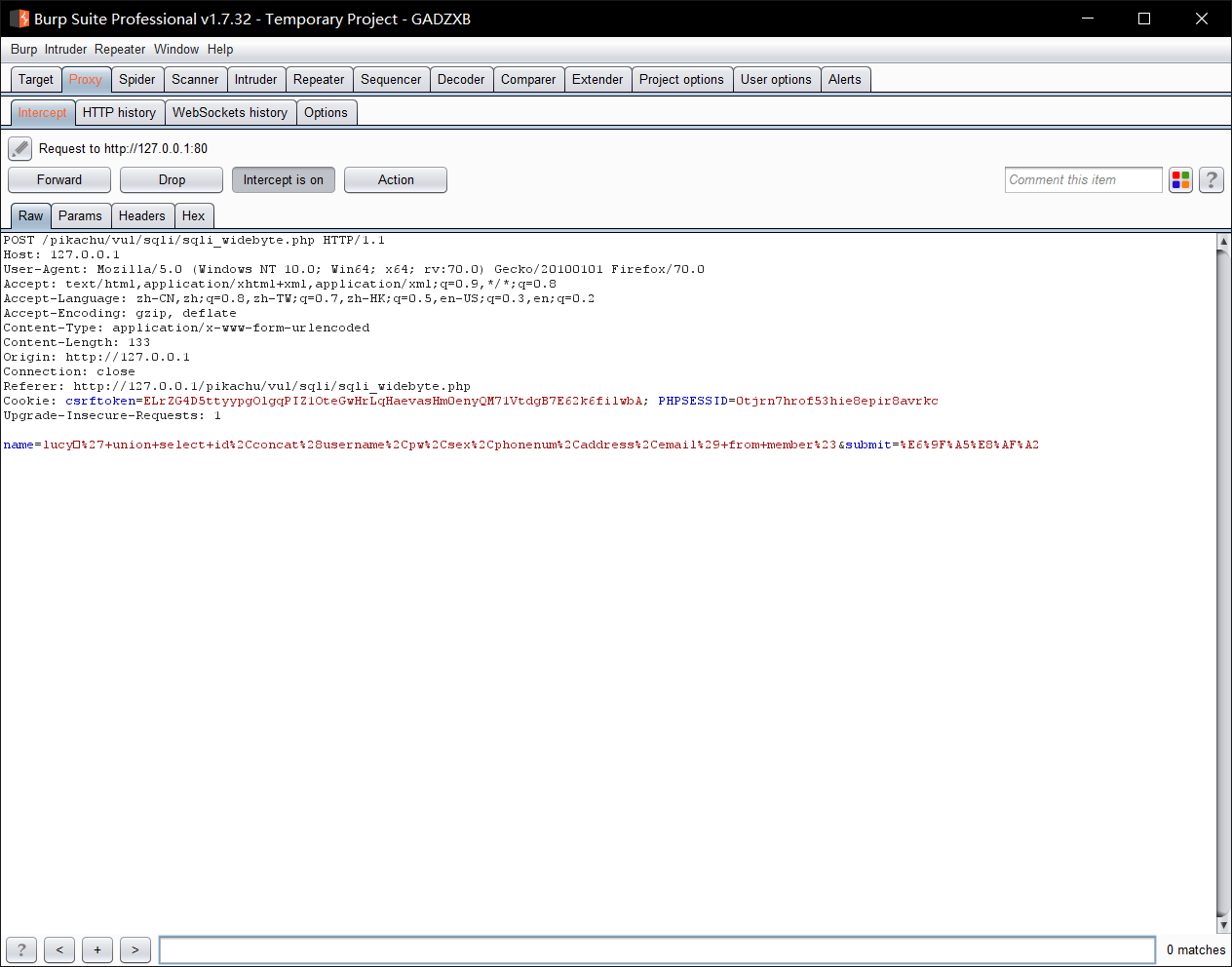Open the Repeater menu in menu bar

tap(120, 49)
